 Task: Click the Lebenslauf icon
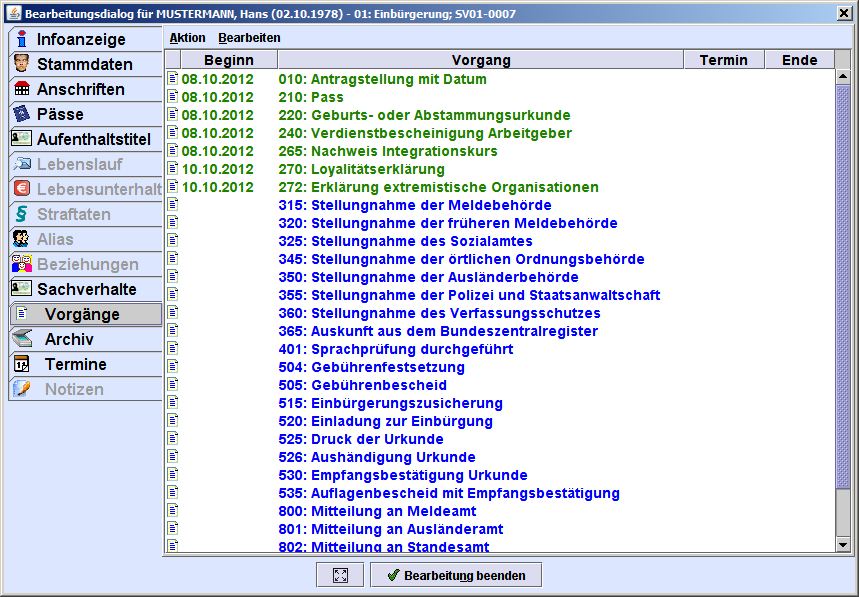(x=22, y=163)
